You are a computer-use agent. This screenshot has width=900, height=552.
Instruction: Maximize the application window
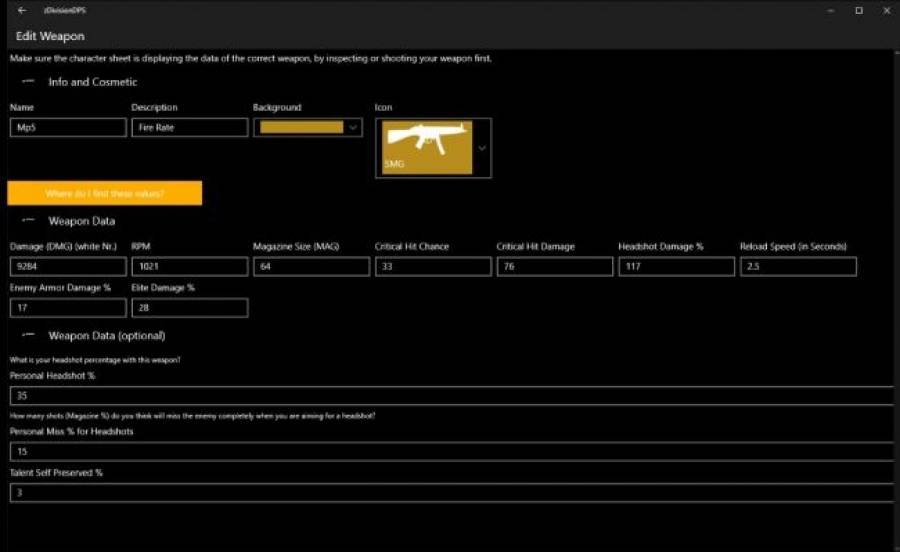[858, 10]
